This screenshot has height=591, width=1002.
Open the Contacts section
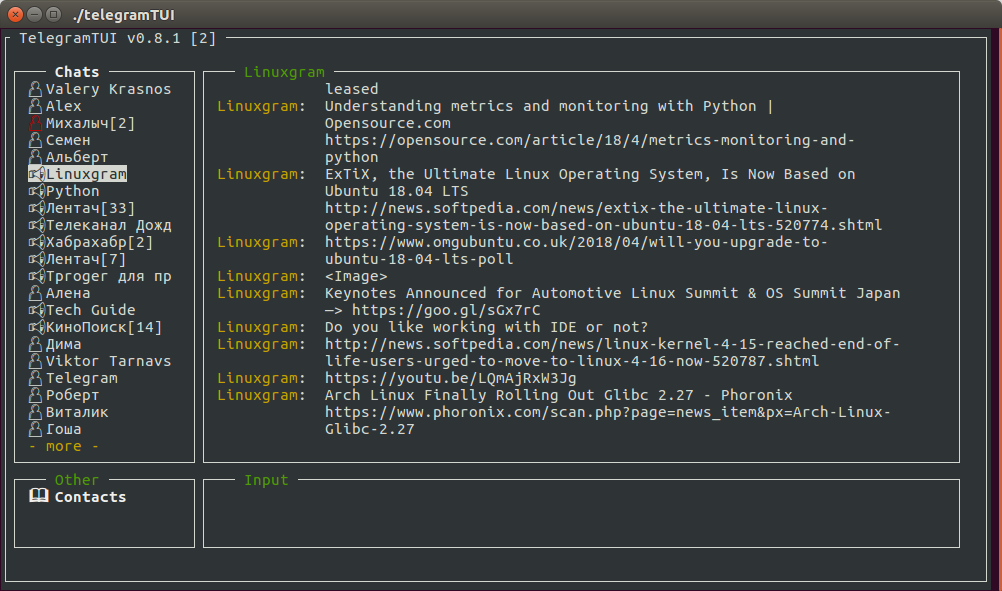click(90, 497)
